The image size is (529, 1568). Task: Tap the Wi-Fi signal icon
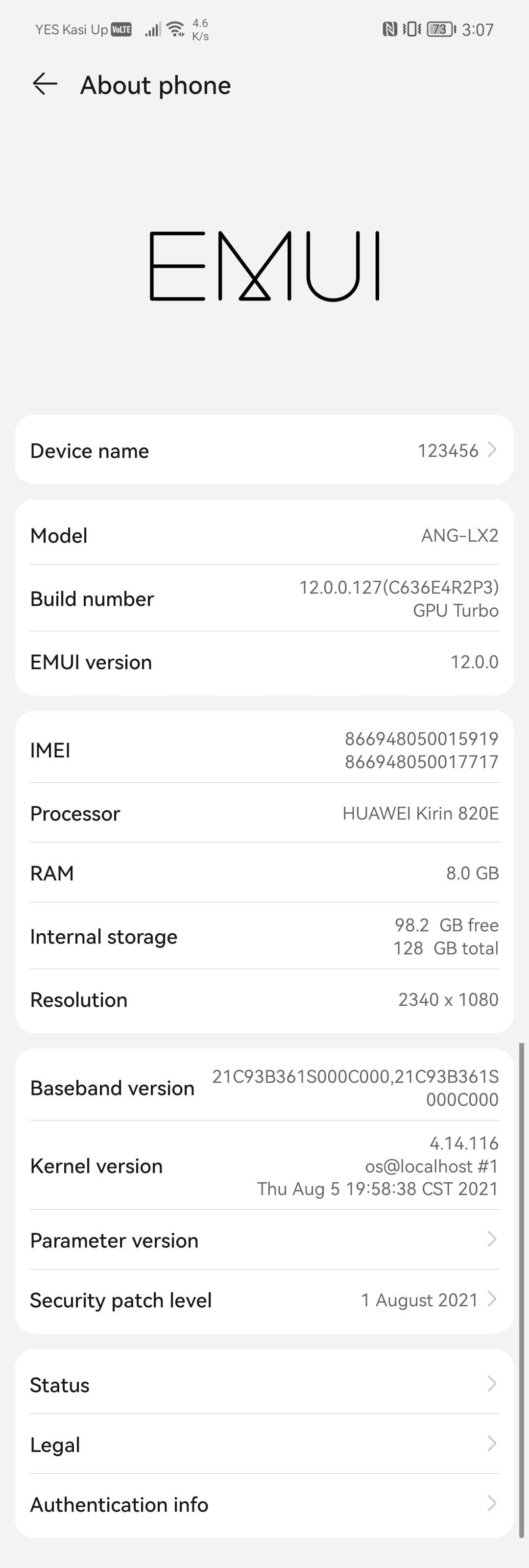[x=176, y=28]
